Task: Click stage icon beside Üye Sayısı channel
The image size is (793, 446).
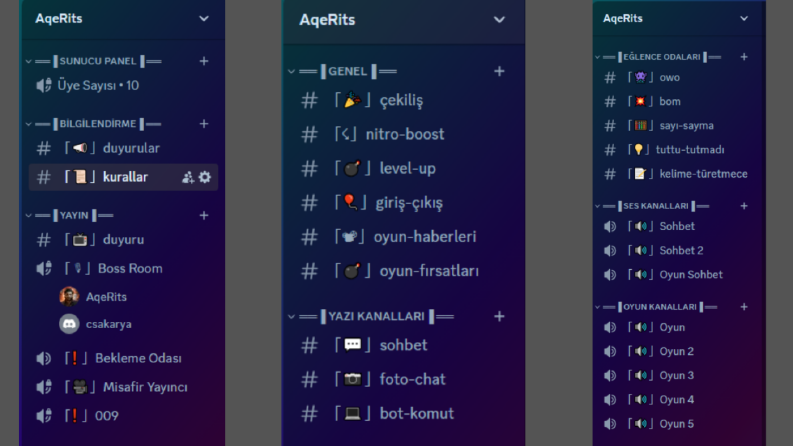Action: 43,85
